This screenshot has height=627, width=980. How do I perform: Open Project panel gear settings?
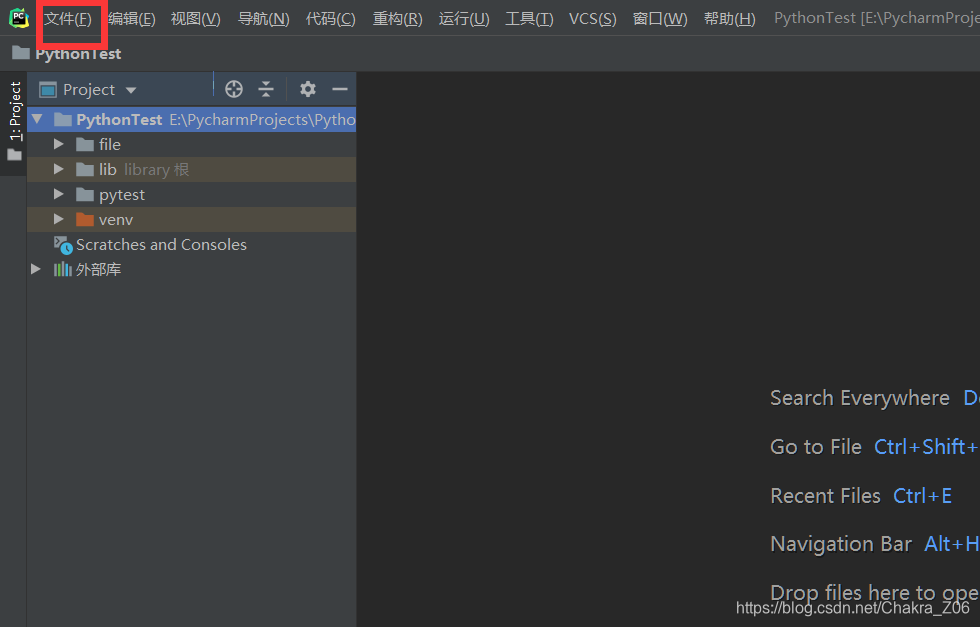[x=308, y=89]
